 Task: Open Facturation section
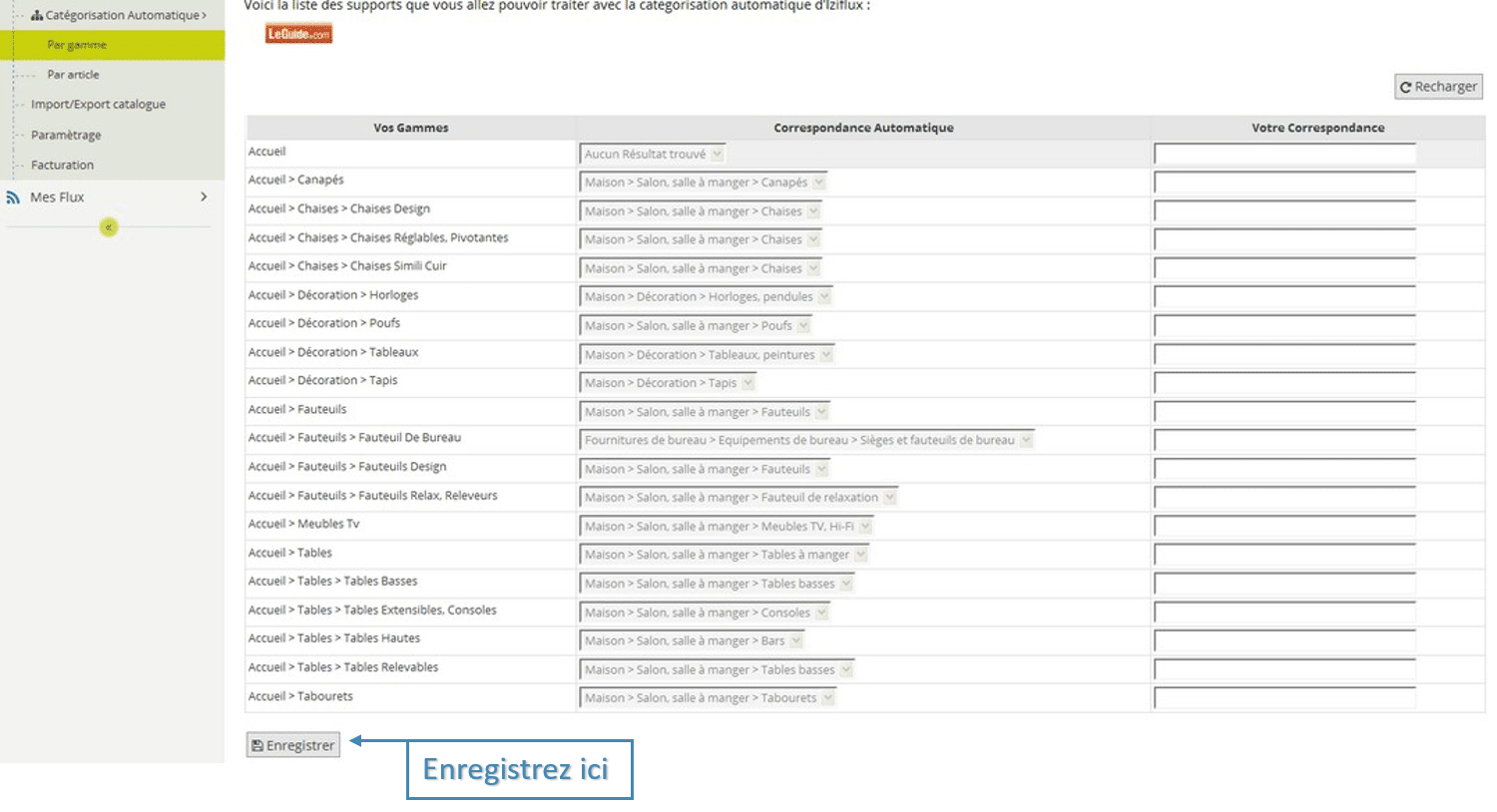[62, 165]
